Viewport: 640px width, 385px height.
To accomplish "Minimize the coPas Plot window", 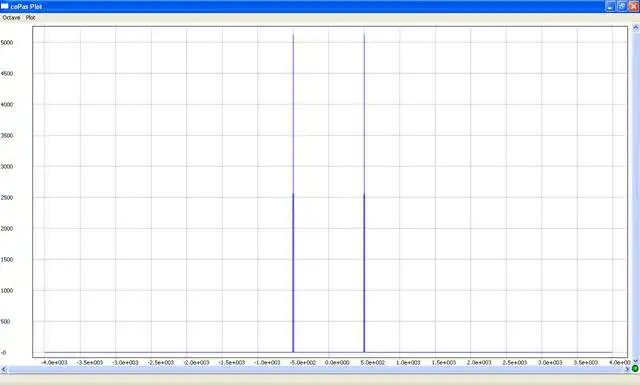I will click(x=610, y=6).
